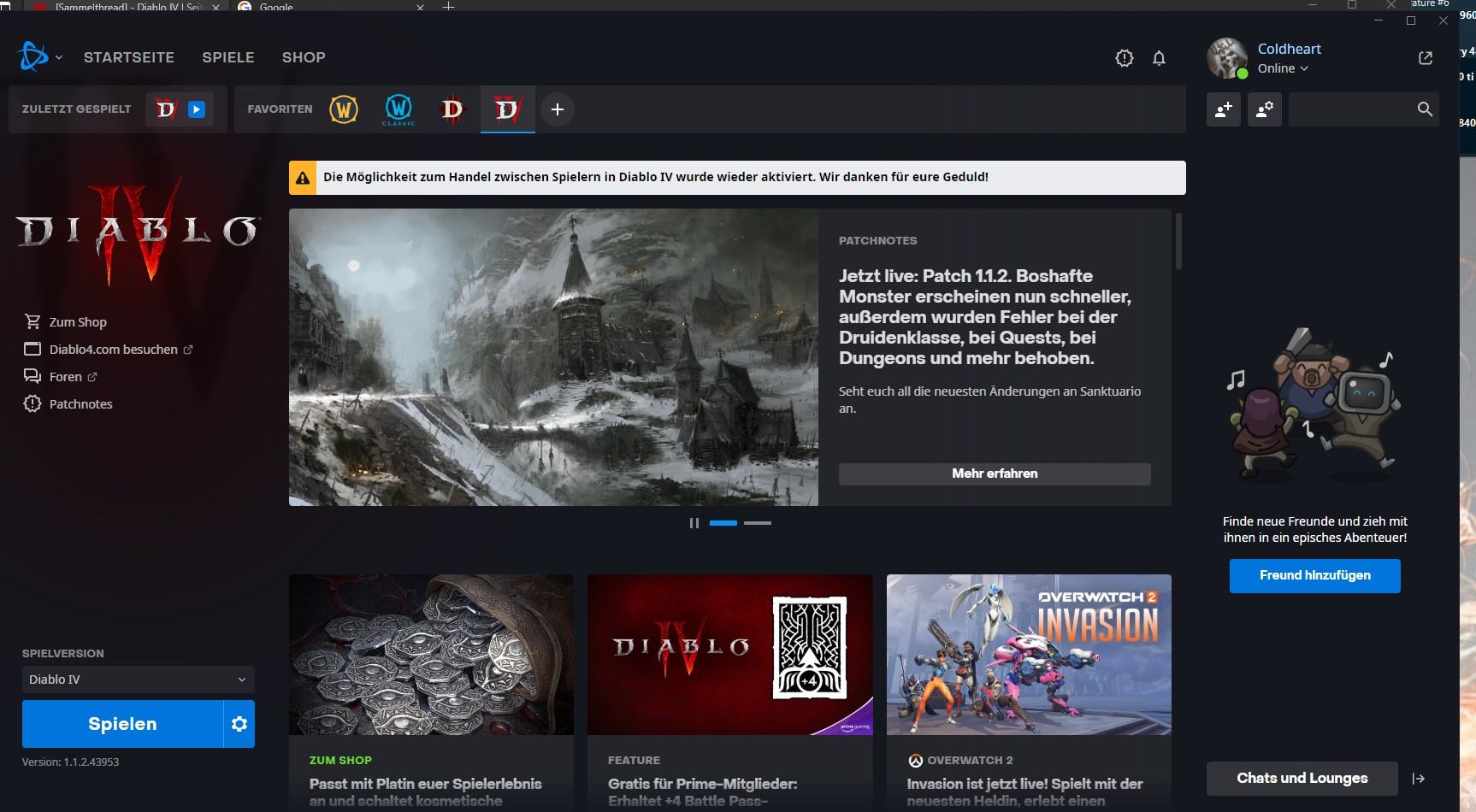The width and height of the screenshot is (1476, 812).
Task: Select recently played Diablo icon
Action: 166,109
